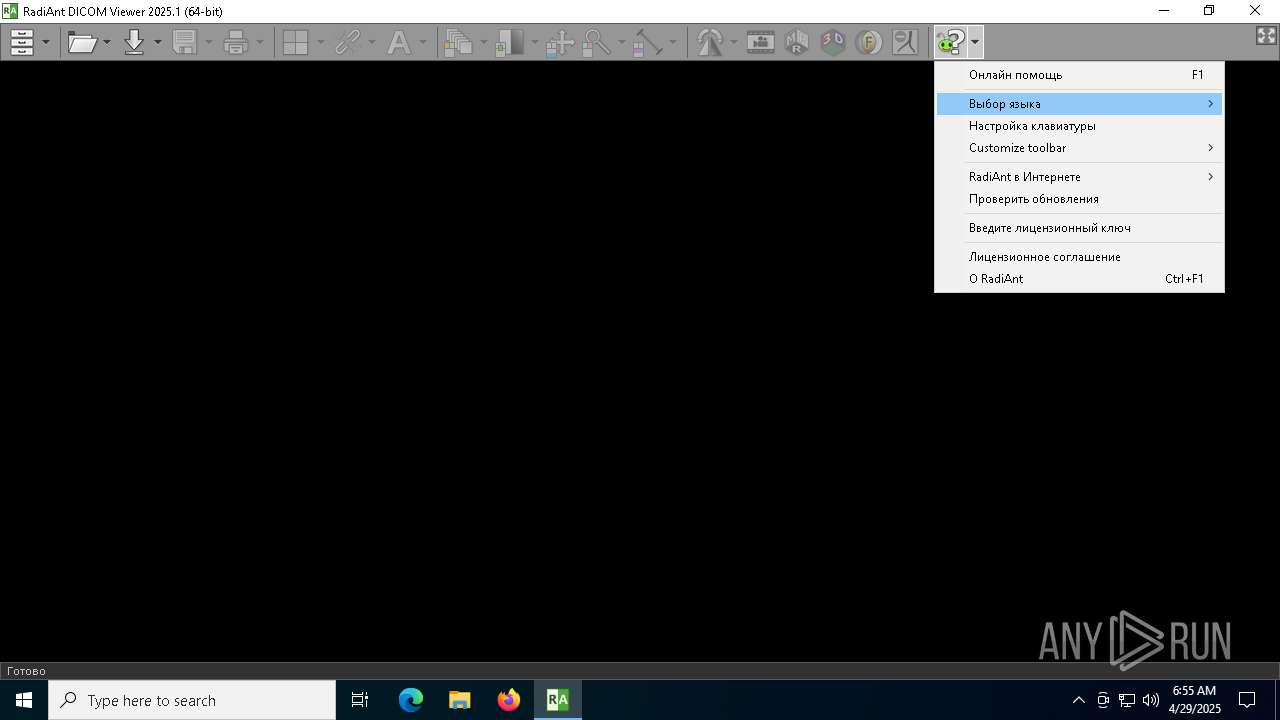Click the window level contrast icon
Image resolution: width=1280 pixels, height=720 pixels.
coord(510,42)
